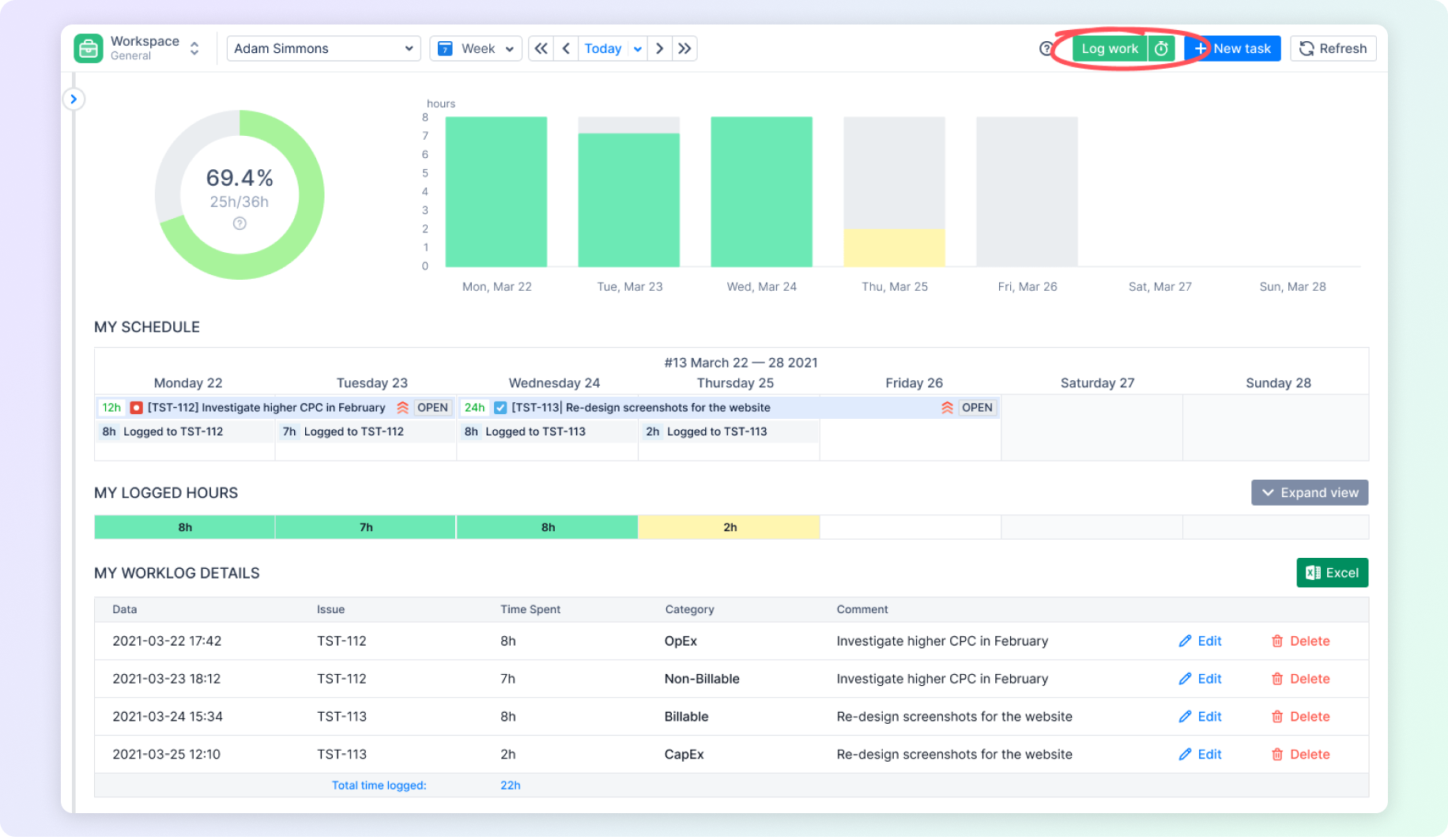Skip forward with double right arrow
This screenshot has height=840, width=1448.
pos(684,49)
